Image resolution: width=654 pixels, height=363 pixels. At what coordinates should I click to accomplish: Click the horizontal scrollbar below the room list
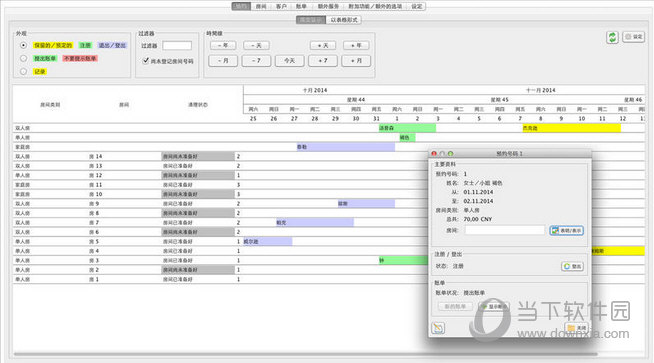pos(306,354)
